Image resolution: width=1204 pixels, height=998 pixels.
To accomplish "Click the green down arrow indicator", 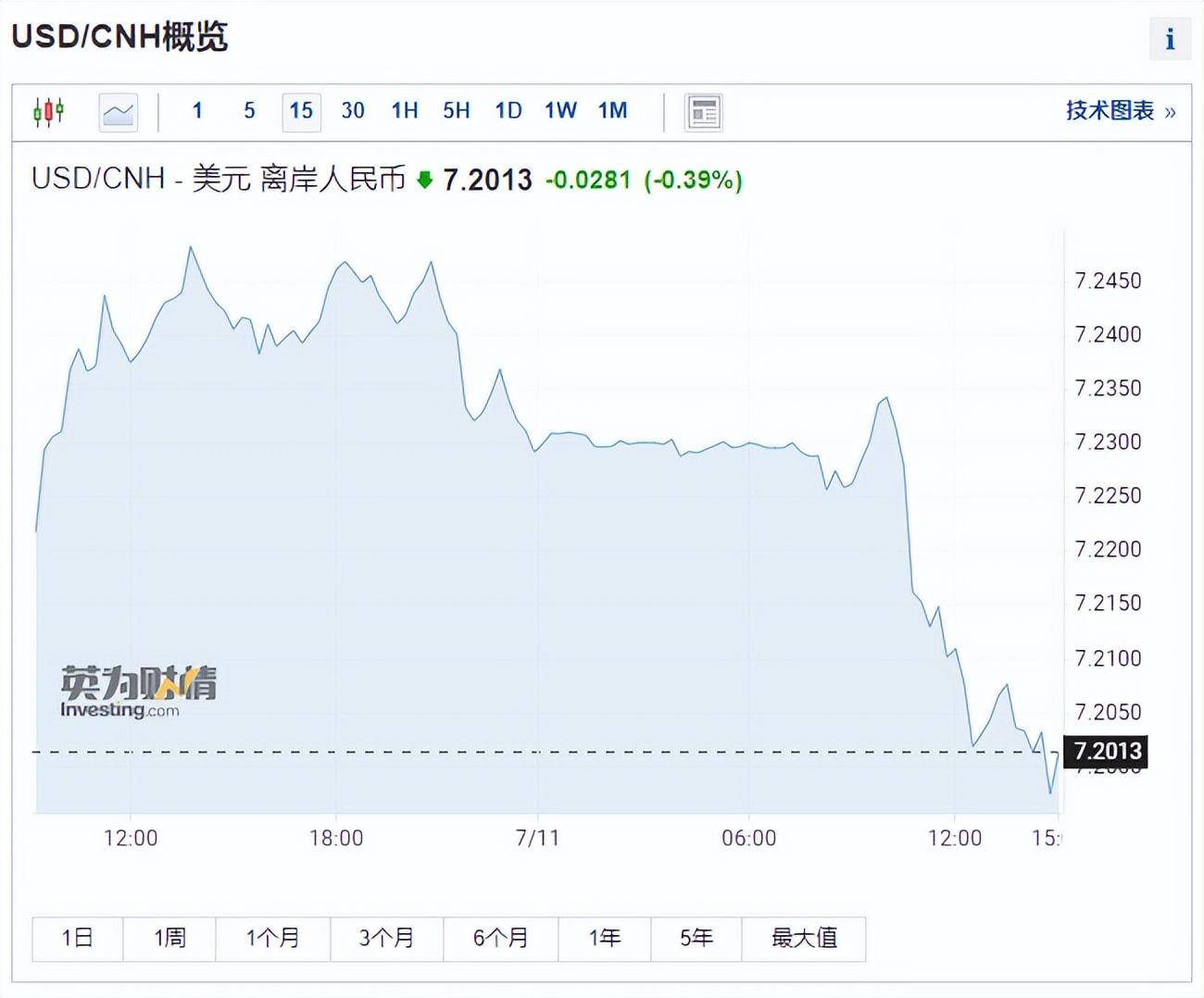I will [x=425, y=180].
